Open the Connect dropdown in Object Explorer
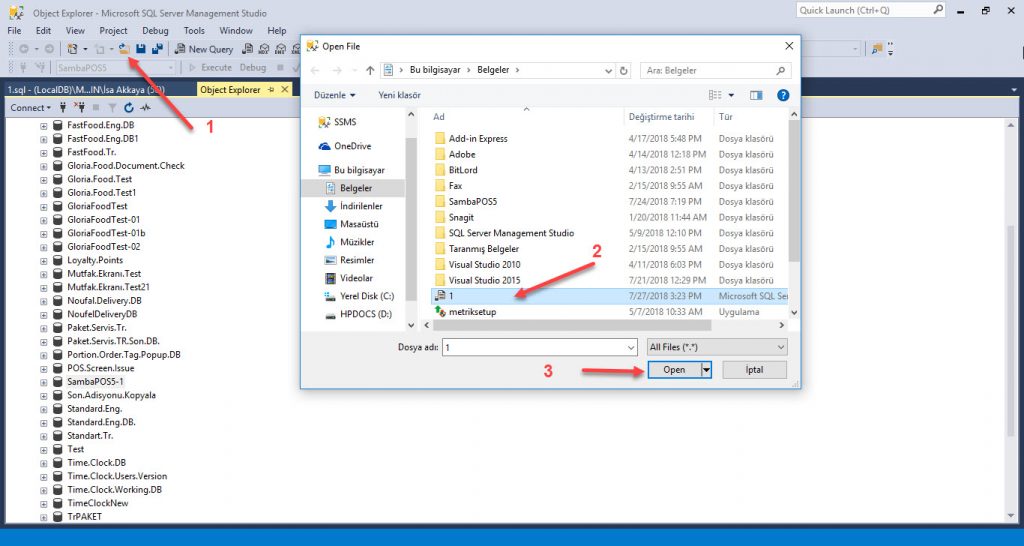This screenshot has width=1024, height=546. click(x=30, y=108)
